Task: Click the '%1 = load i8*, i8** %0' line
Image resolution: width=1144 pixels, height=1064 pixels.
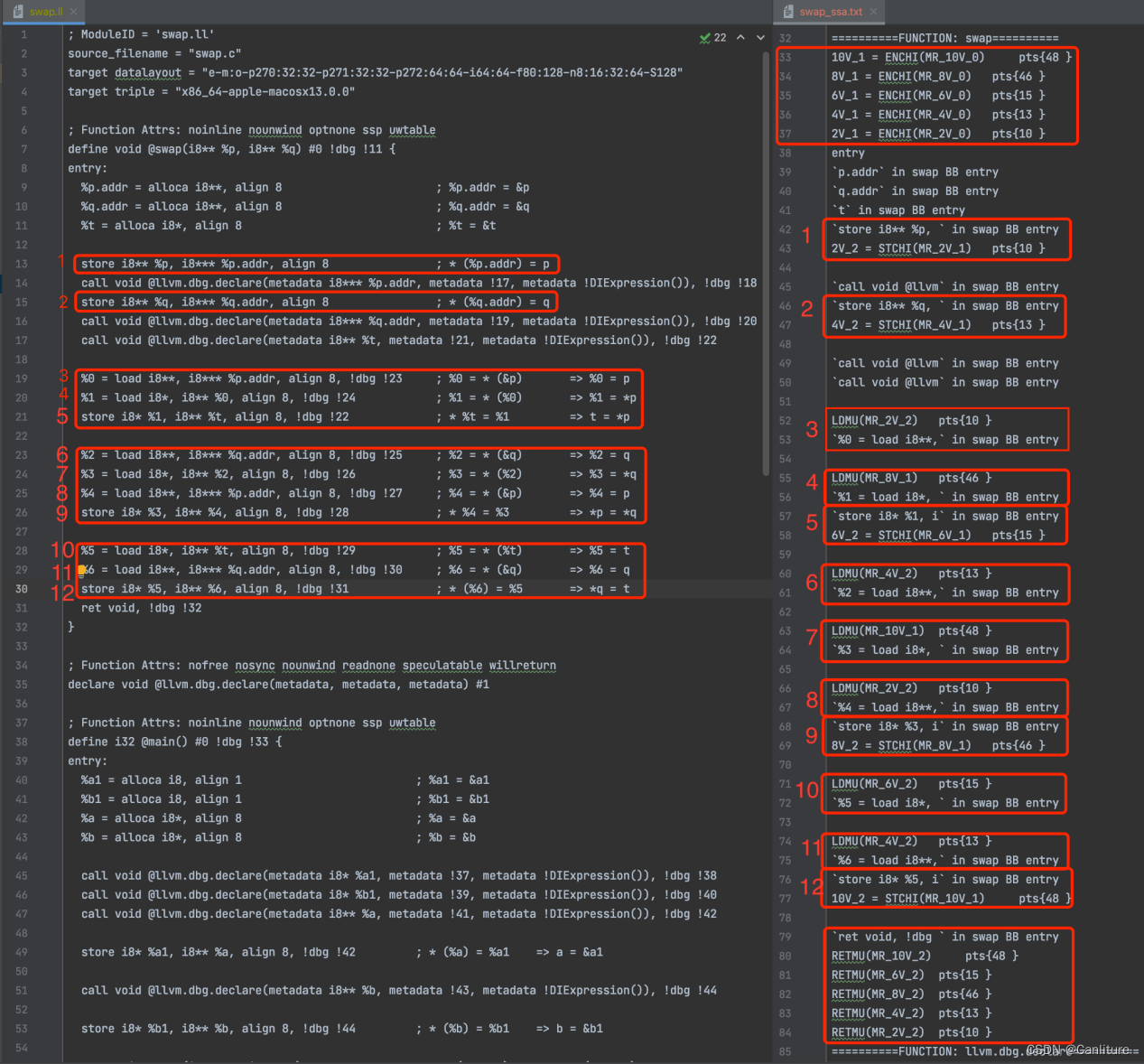Action: pyautogui.click(x=358, y=397)
